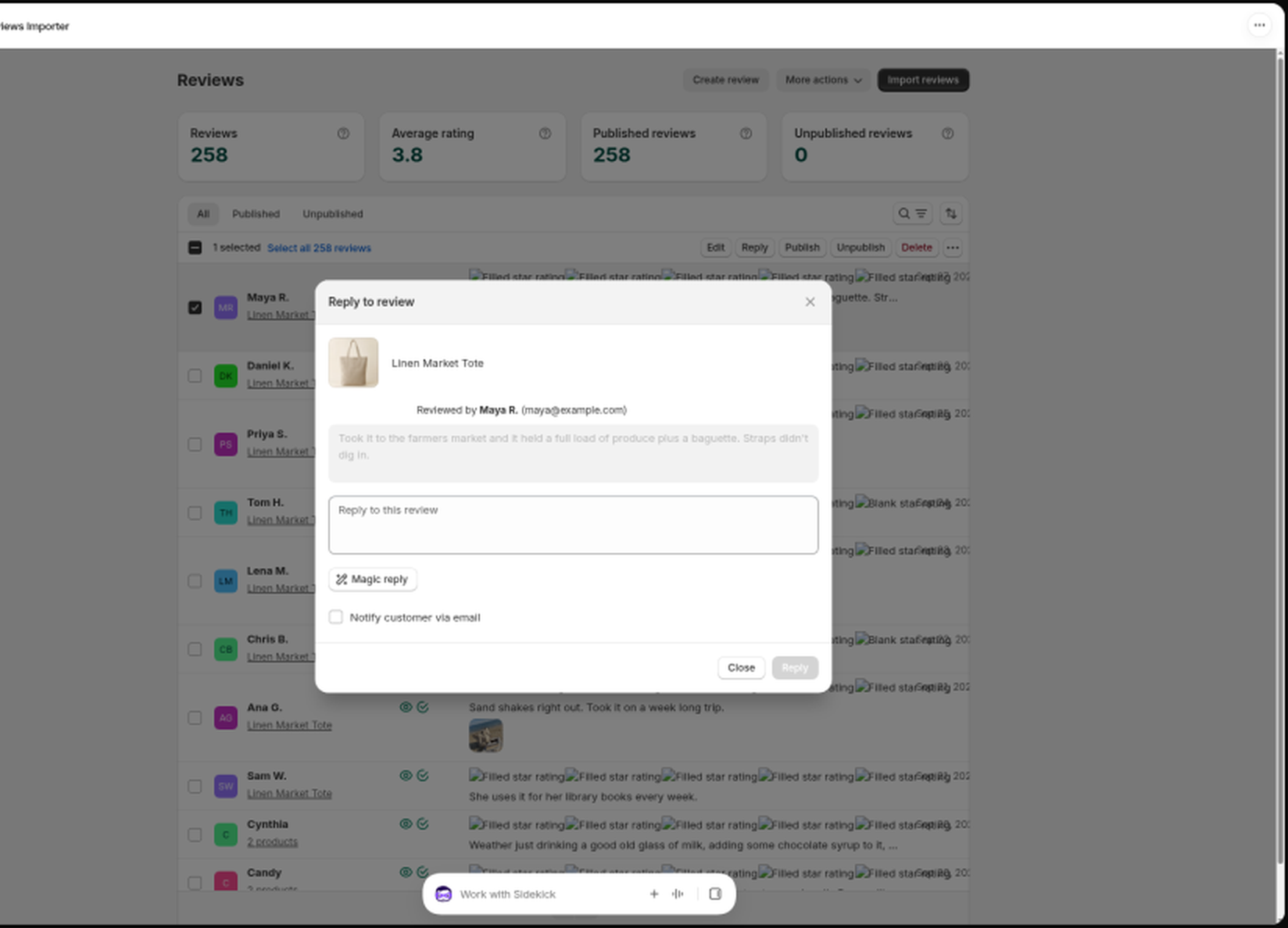Uncheck the Maya R. review checkbox
The image size is (1288, 928).
195,308
